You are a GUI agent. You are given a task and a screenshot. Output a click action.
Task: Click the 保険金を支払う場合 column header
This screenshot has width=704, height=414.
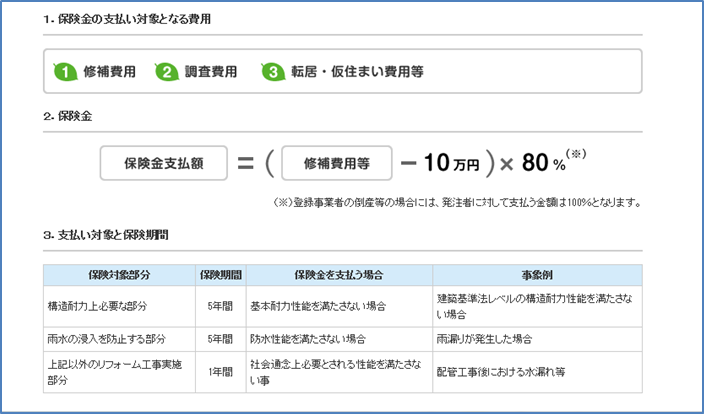[338, 274]
